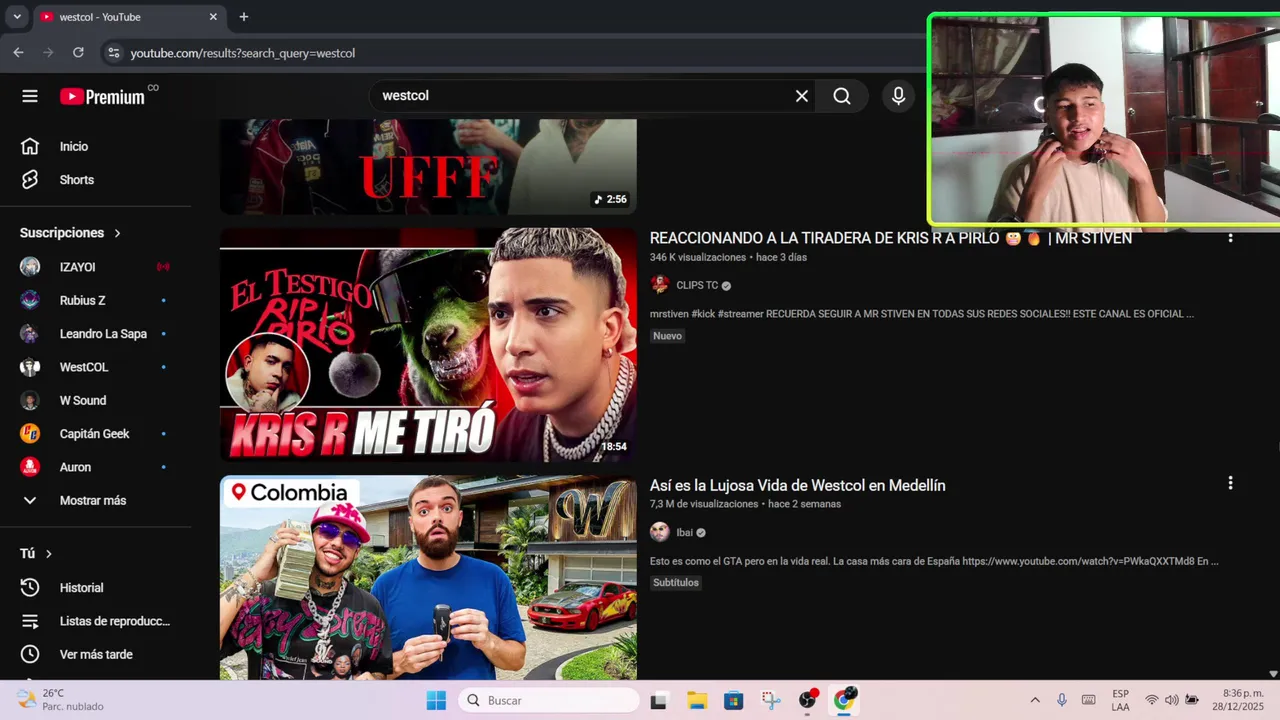Open Microsoft Store from taskbar
This screenshot has width=1280, height=720.
click(x=734, y=700)
